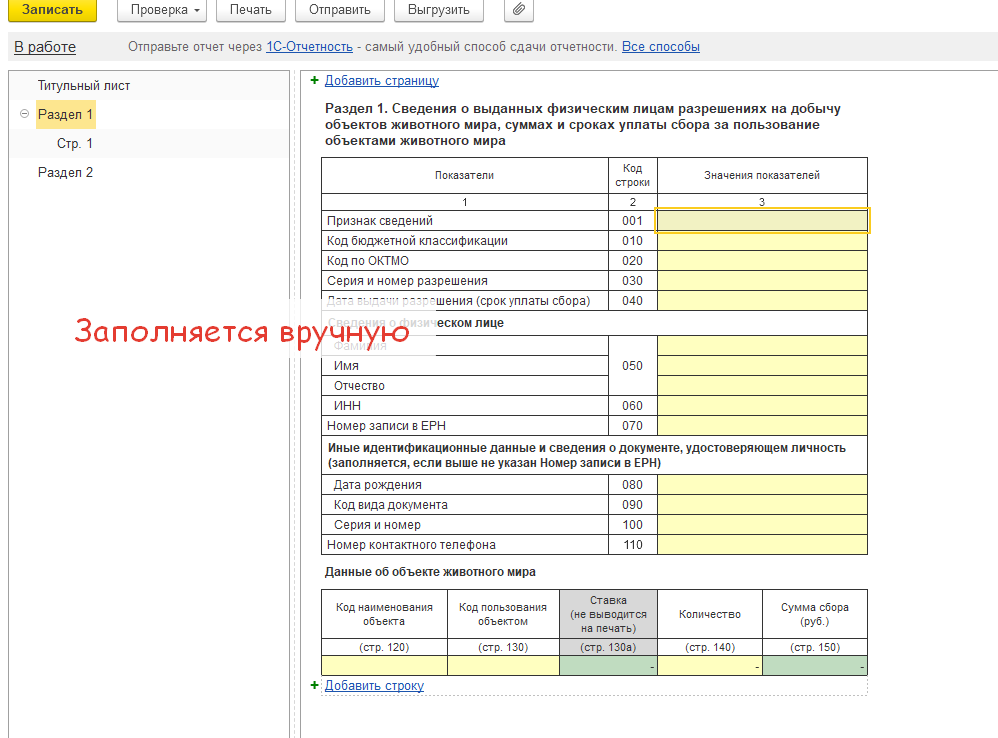Open the 1С-Отчетность link
This screenshot has width=998, height=738.
pos(309,47)
